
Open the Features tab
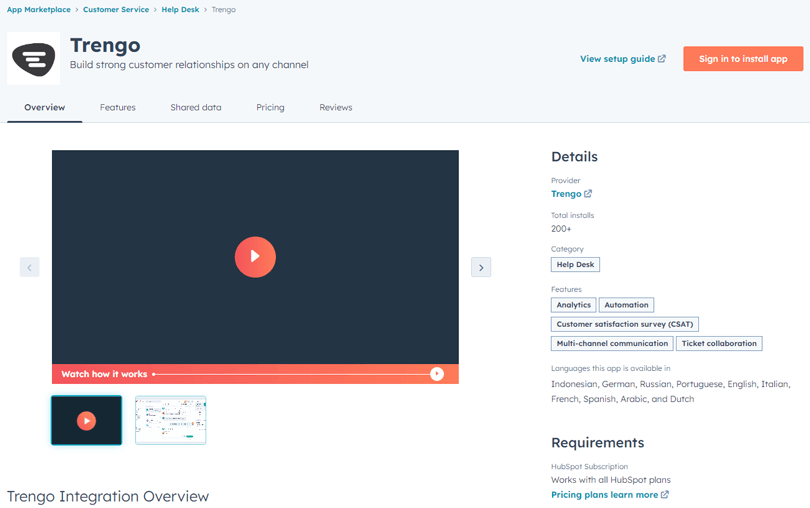(118, 107)
